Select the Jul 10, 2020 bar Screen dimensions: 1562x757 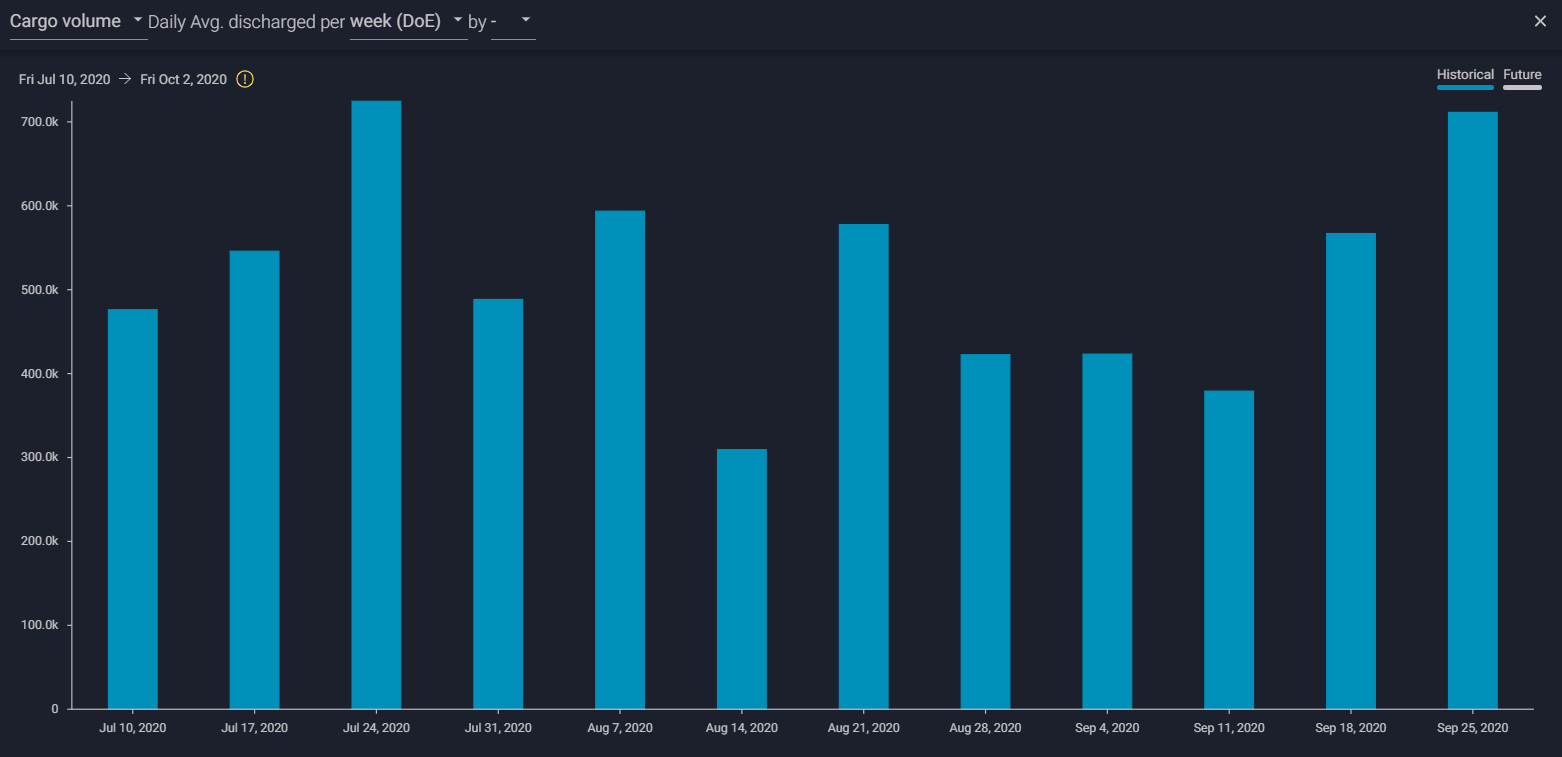133,509
